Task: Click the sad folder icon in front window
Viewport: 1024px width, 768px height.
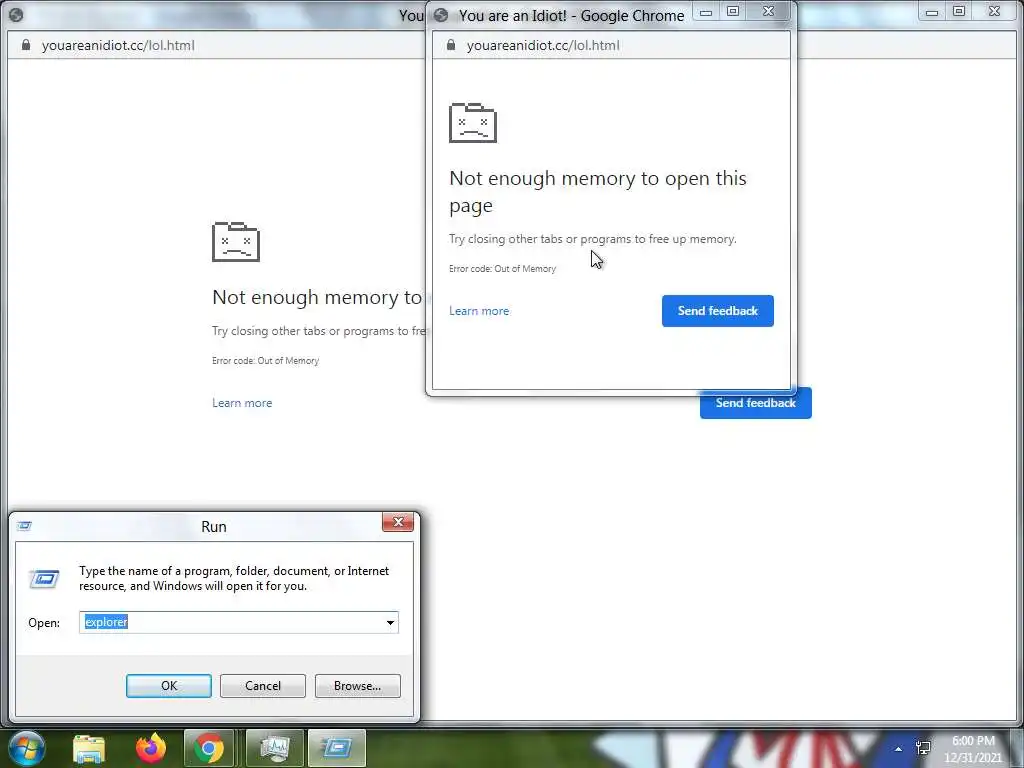Action: pyautogui.click(x=473, y=123)
